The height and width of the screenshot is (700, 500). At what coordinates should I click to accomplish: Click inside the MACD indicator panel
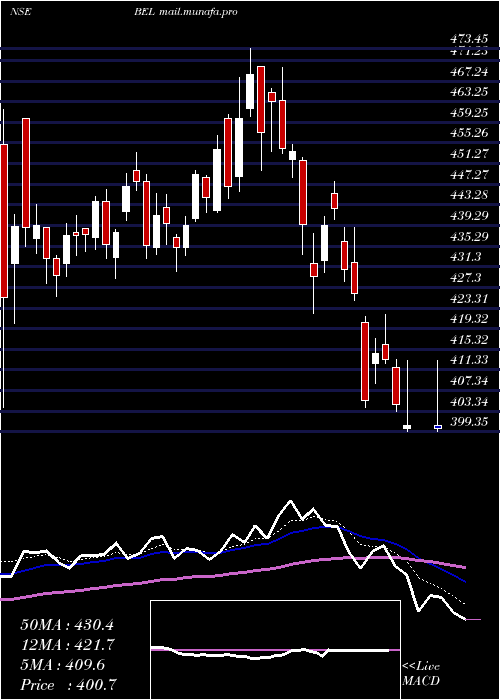coord(275,650)
